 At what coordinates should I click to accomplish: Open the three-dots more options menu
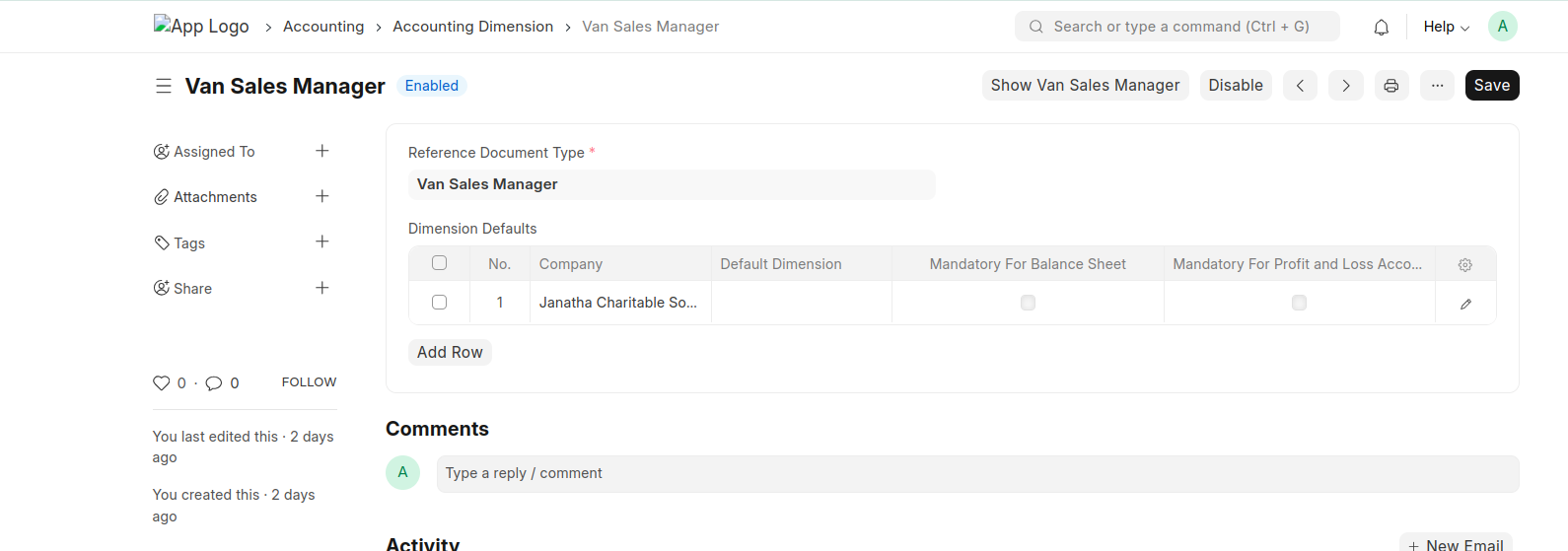[x=1437, y=86]
